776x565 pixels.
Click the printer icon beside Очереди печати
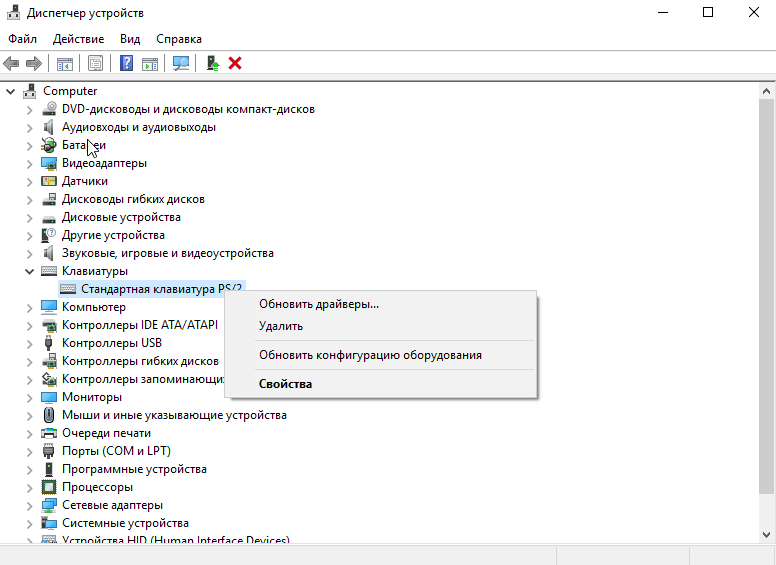click(49, 433)
